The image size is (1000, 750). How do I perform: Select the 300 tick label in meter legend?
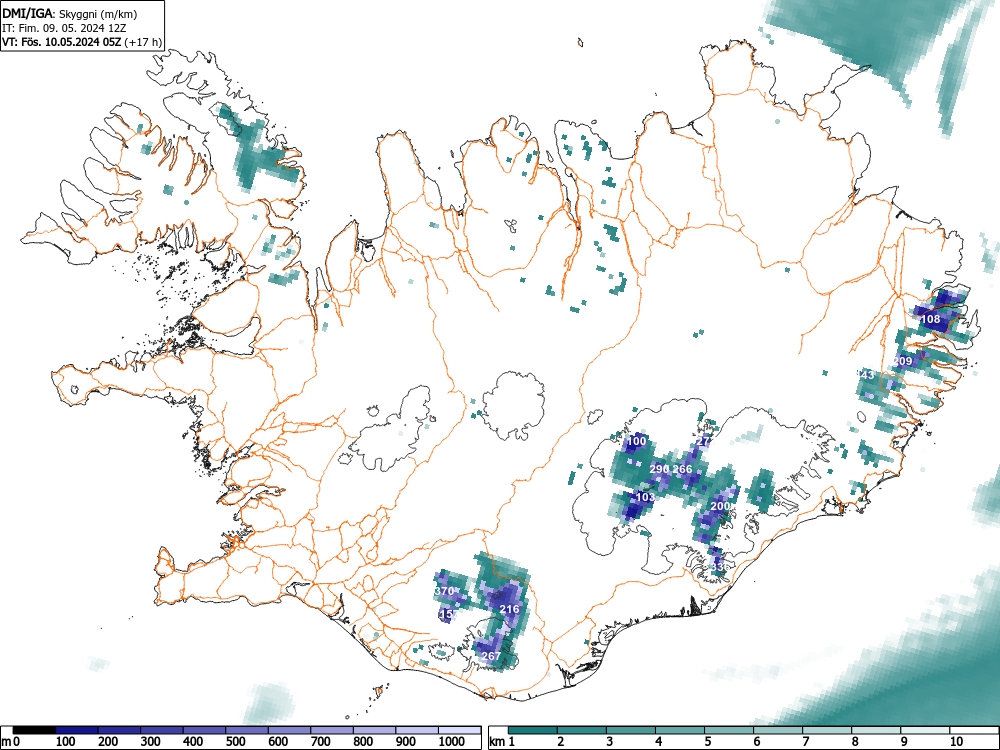click(151, 742)
